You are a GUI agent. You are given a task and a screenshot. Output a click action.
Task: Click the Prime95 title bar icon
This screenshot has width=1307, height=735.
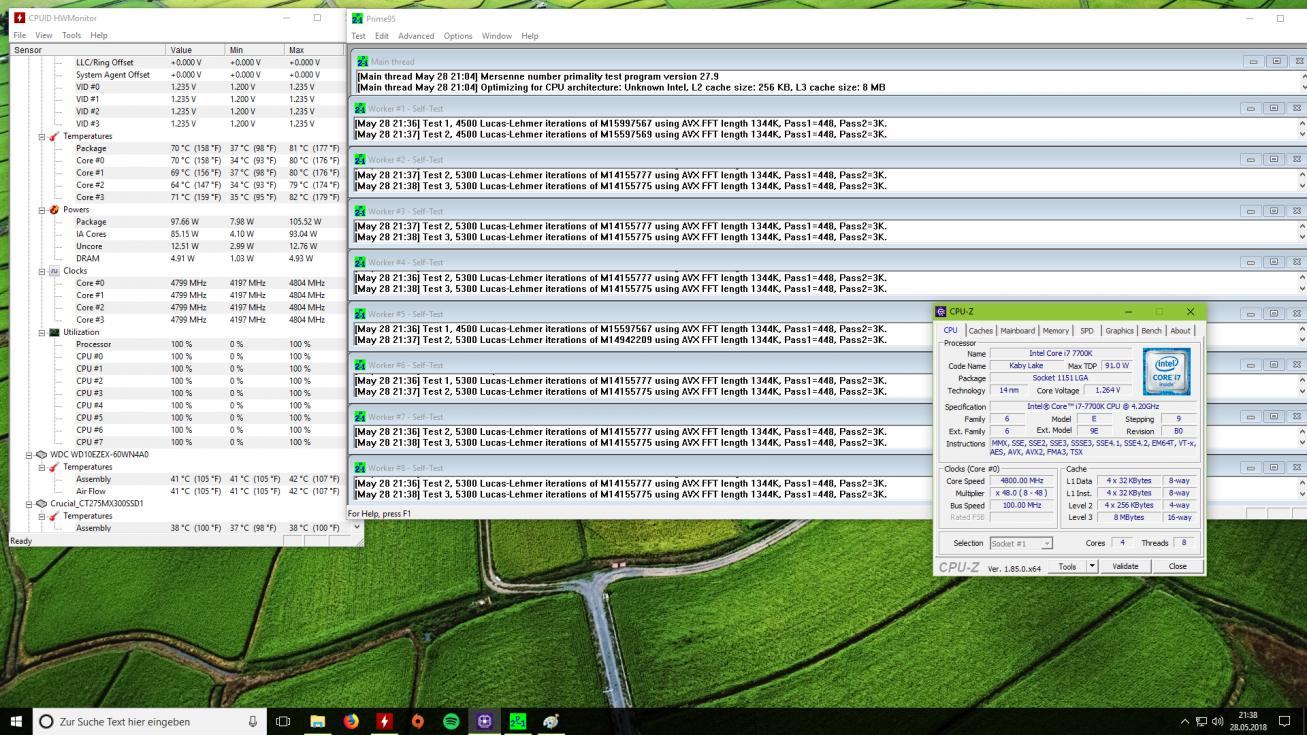tap(358, 18)
